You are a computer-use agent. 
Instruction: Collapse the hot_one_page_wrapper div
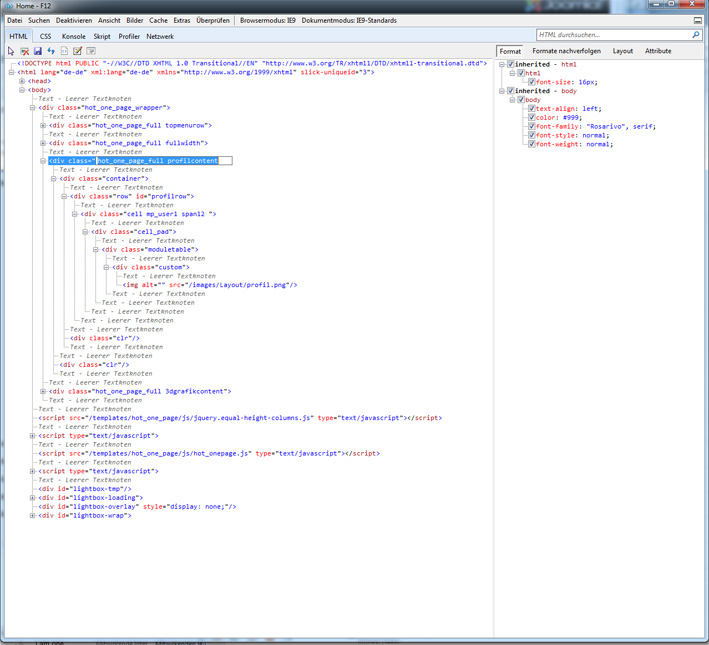32,108
